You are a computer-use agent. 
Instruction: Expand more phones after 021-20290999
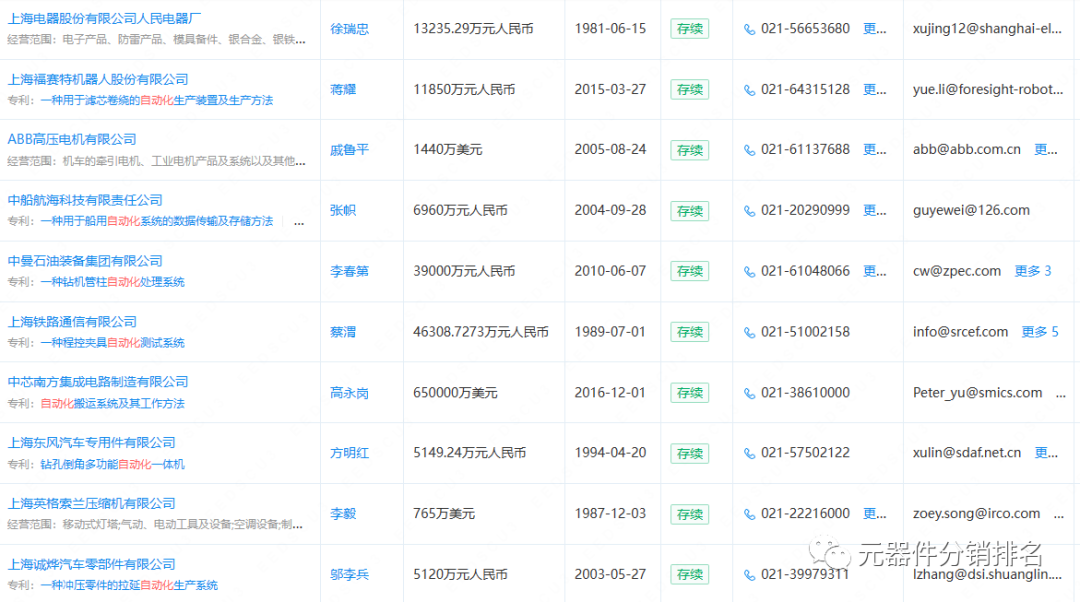(875, 210)
